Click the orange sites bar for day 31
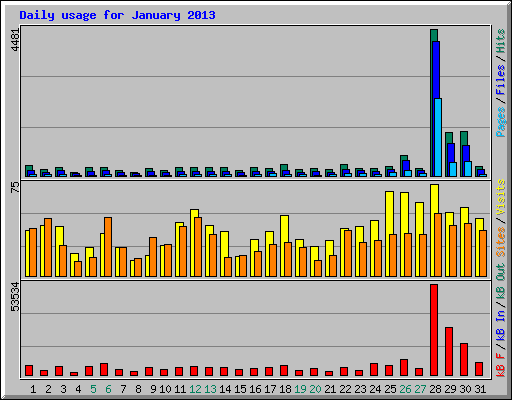Screen dimensions: 512x400 [483, 253]
